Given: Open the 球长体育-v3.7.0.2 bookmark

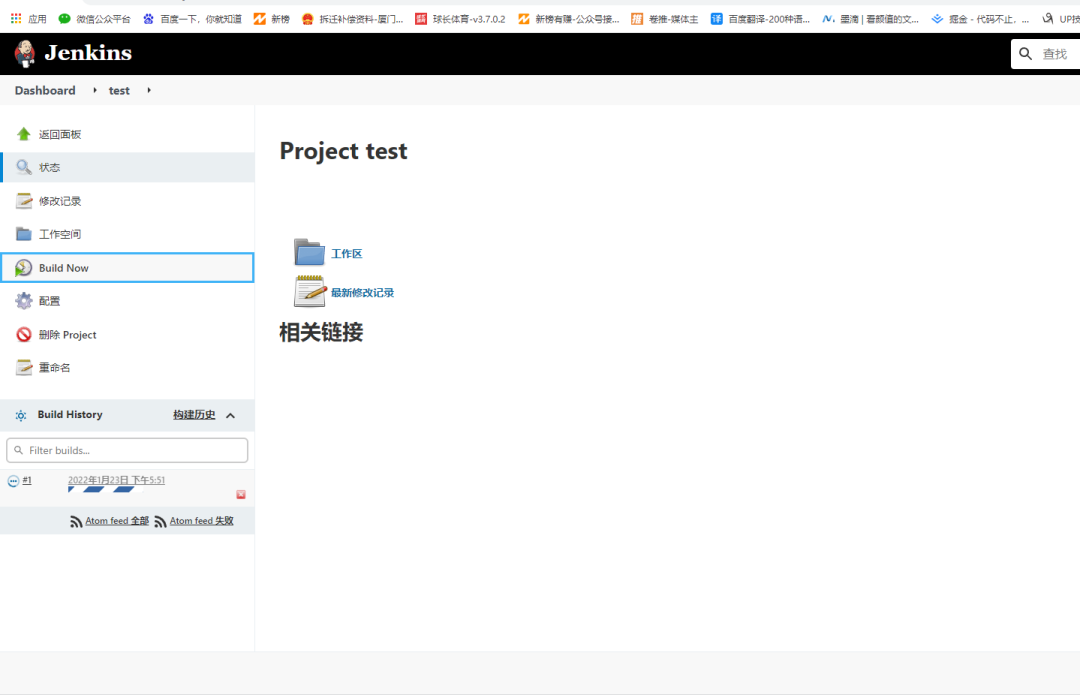Looking at the screenshot, I should coord(460,19).
